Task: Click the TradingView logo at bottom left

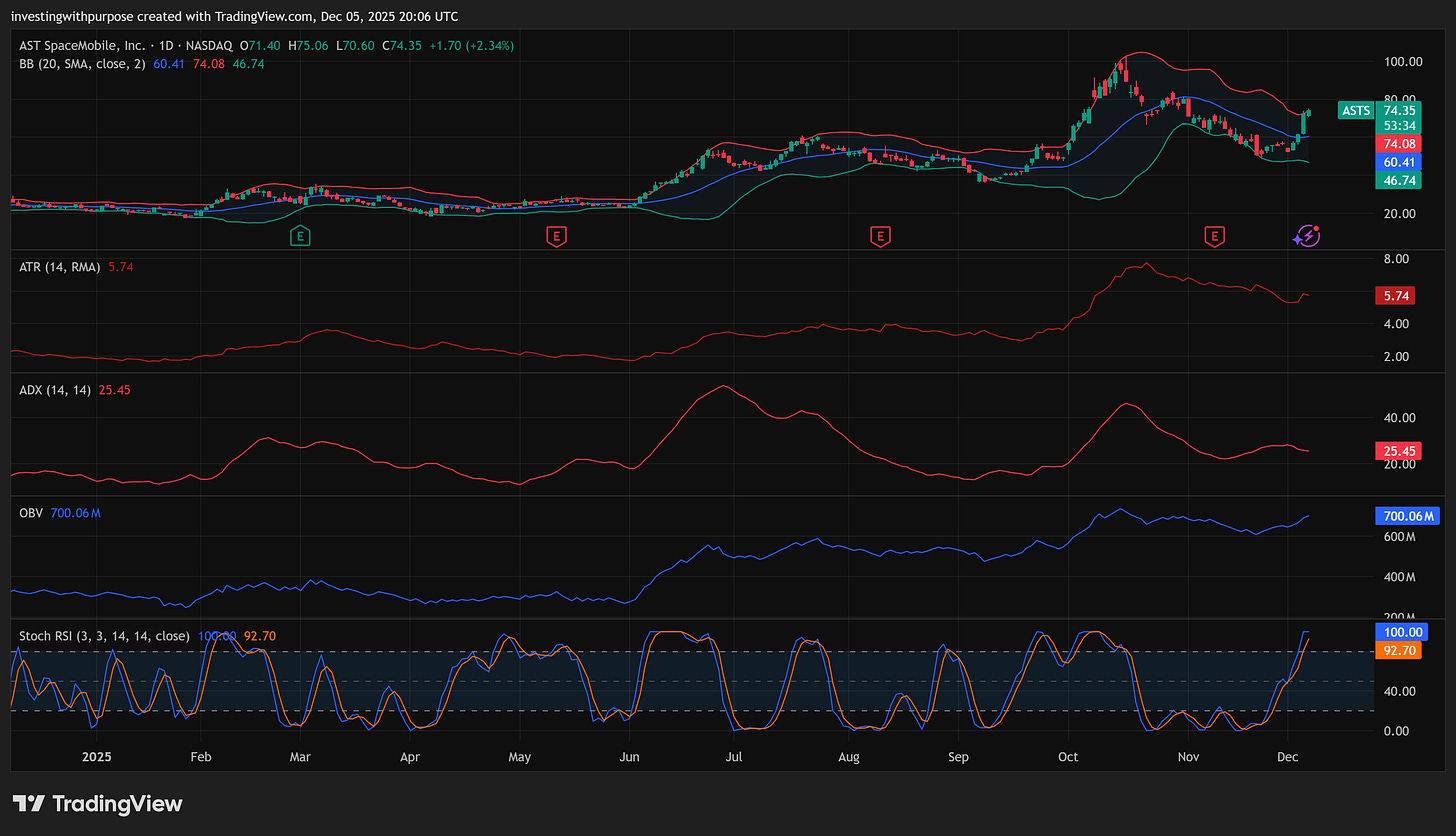Action: click(97, 803)
